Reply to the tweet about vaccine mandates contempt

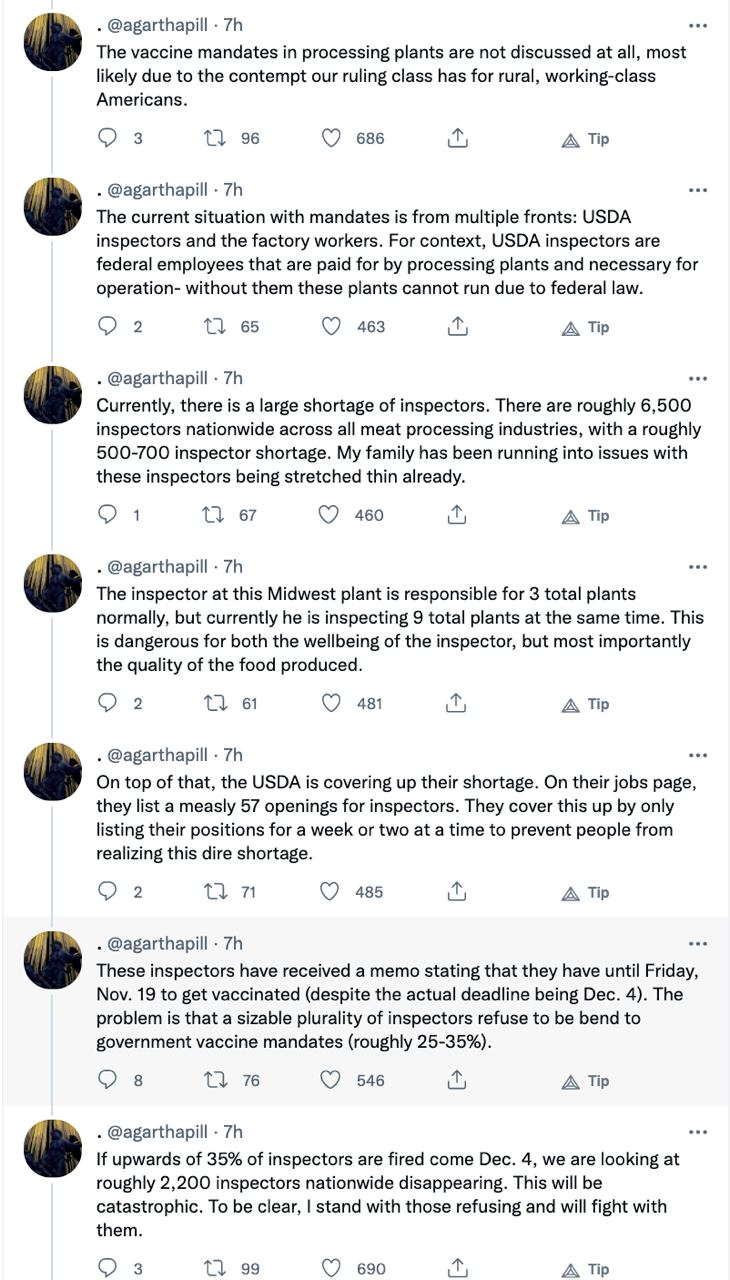tap(108, 138)
